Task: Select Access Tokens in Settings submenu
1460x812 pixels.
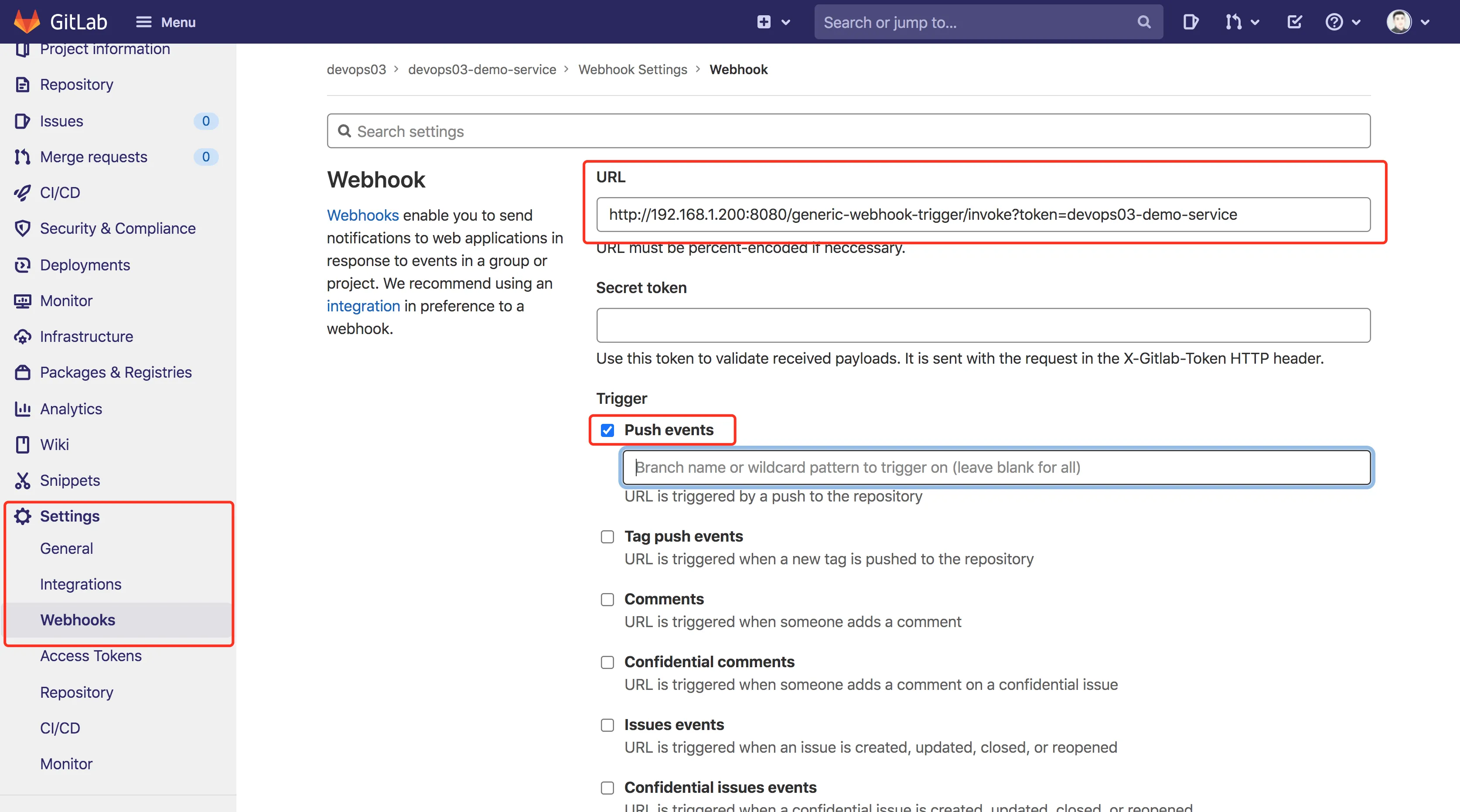Action: point(91,655)
